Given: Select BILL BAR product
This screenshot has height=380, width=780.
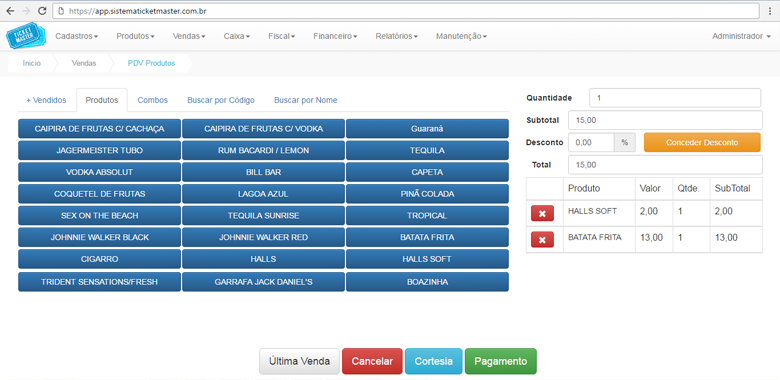Looking at the screenshot, I should (264, 172).
